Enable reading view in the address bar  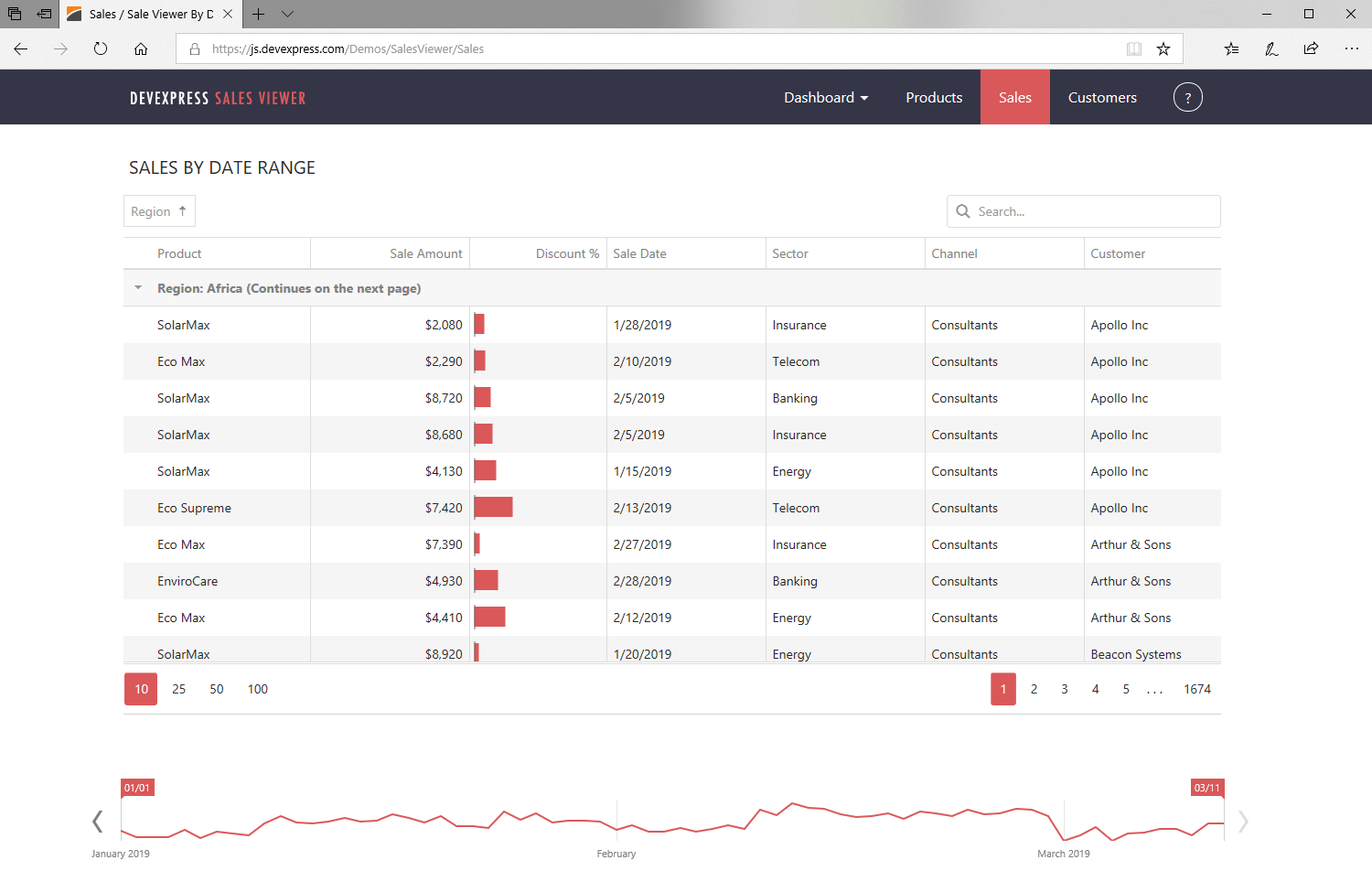1133,48
